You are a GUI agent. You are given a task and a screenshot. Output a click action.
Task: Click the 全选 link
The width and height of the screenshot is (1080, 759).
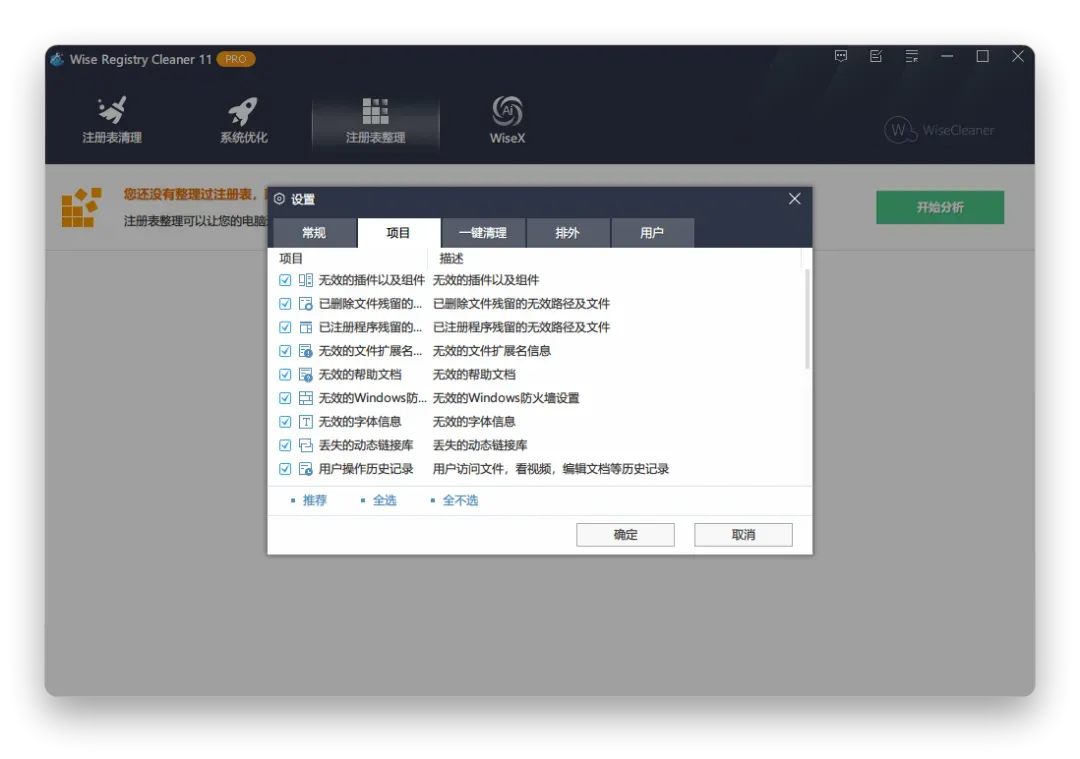click(384, 500)
